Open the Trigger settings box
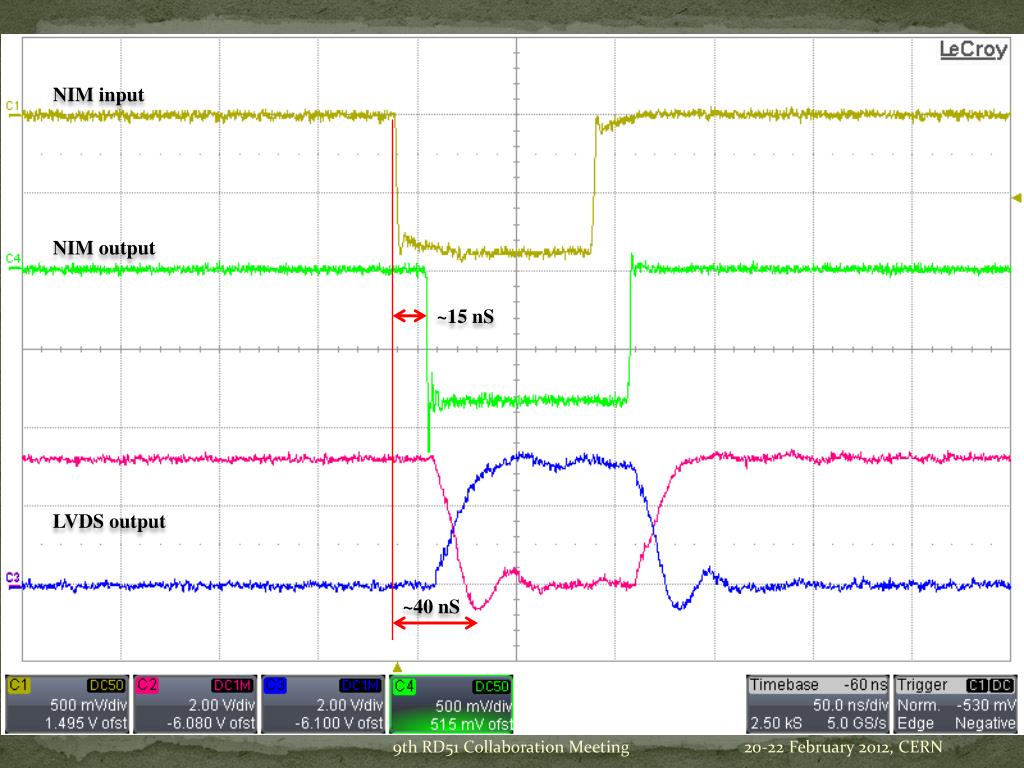The width and height of the screenshot is (1024, 768). (x=955, y=704)
